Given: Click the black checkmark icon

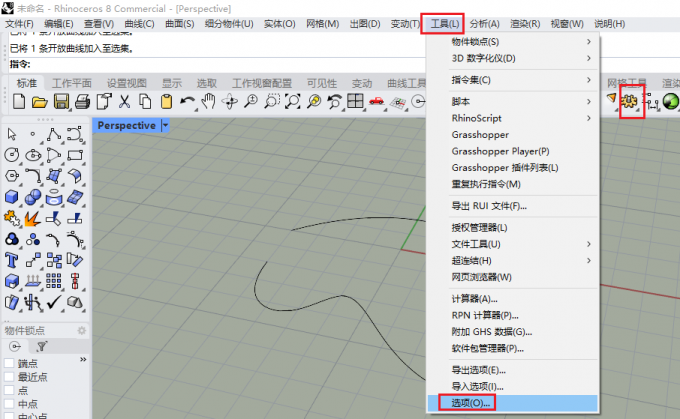Looking at the screenshot, I should pyautogui.click(x=54, y=302).
